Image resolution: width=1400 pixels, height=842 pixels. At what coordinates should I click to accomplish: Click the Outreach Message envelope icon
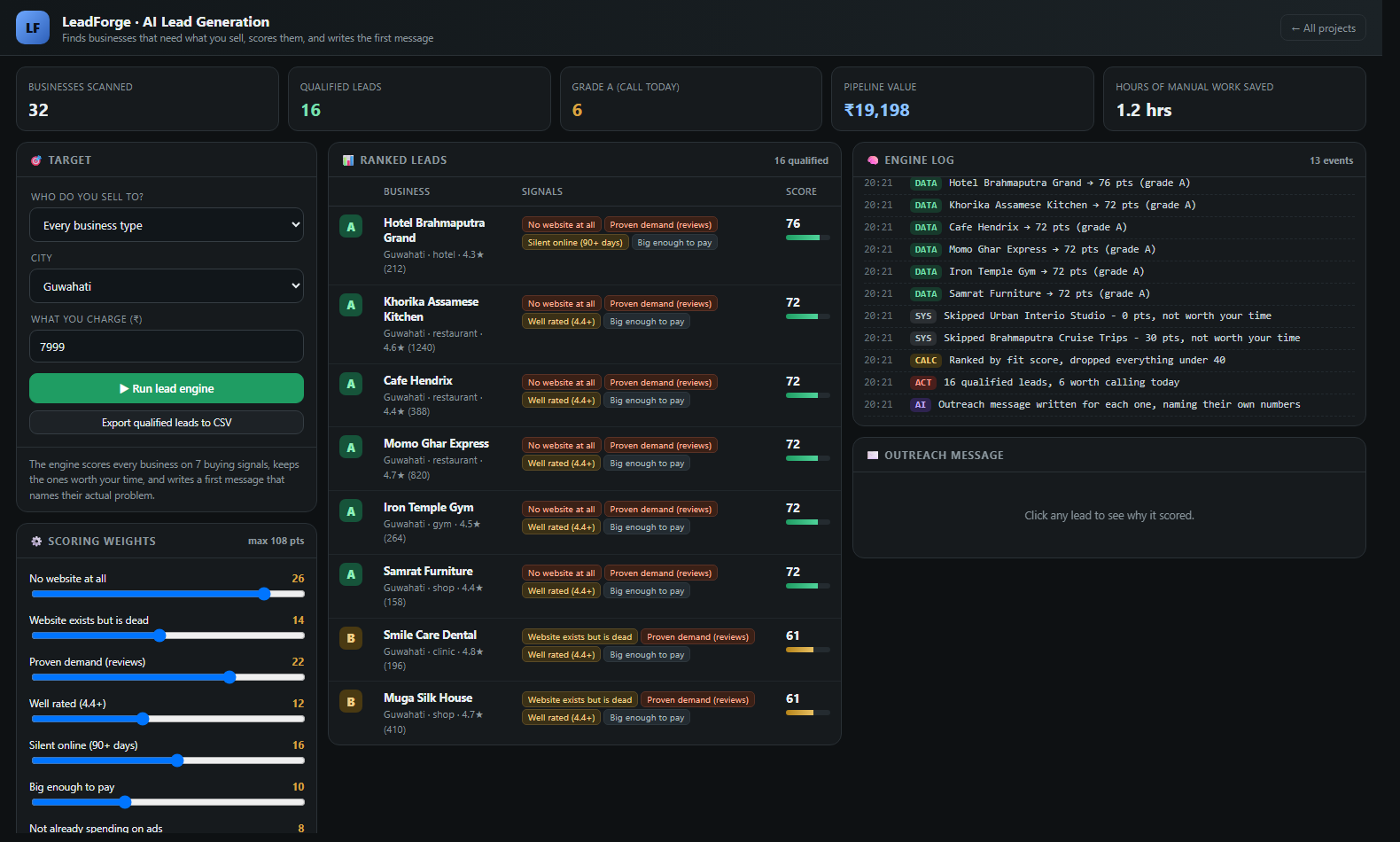(873, 455)
